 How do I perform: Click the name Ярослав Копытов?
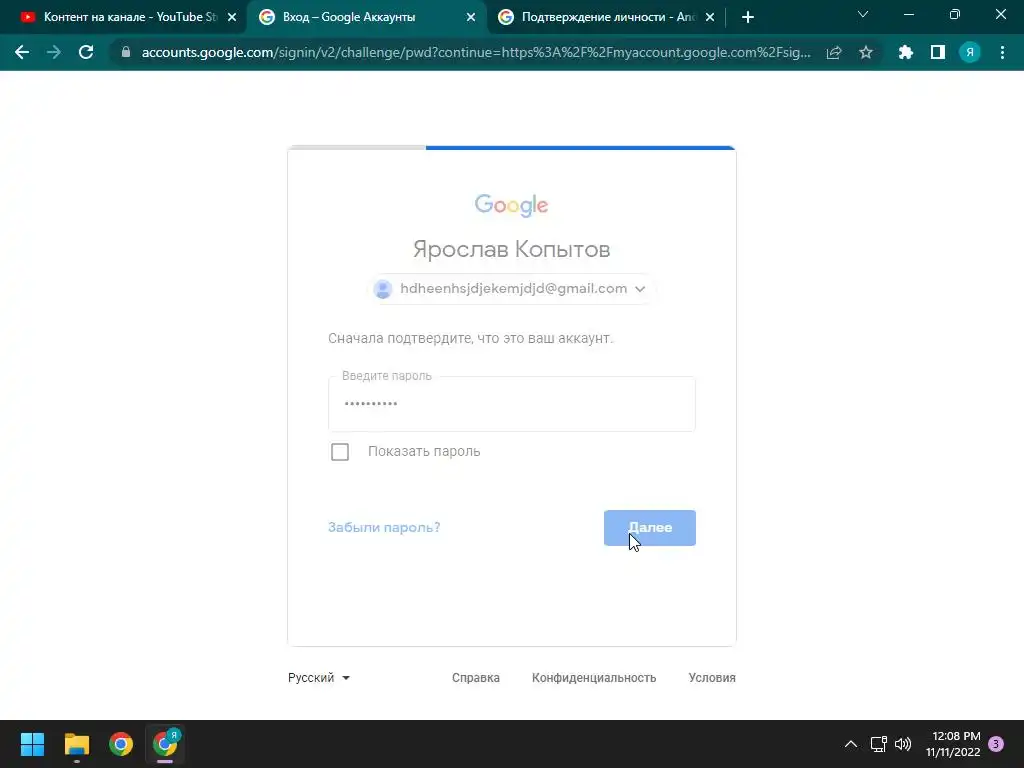511,249
